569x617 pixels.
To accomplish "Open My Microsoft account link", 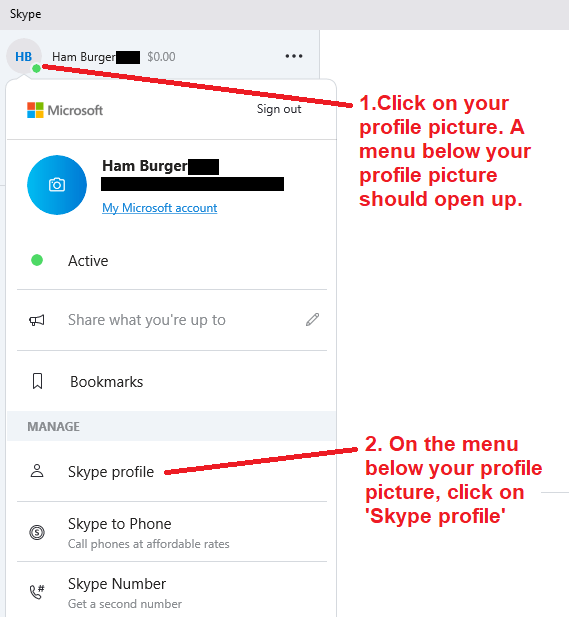I will [159, 208].
